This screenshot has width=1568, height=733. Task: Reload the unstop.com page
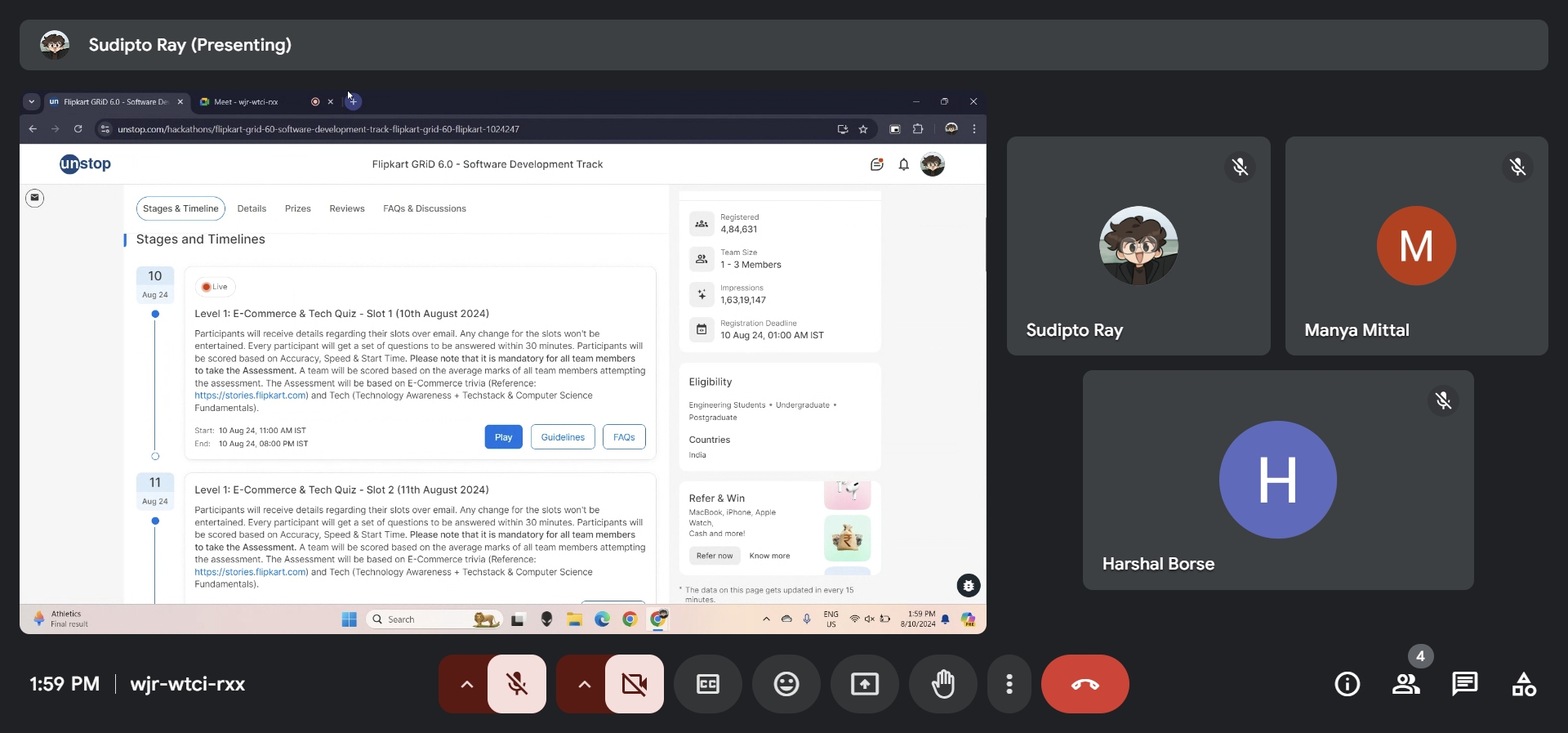coord(78,129)
